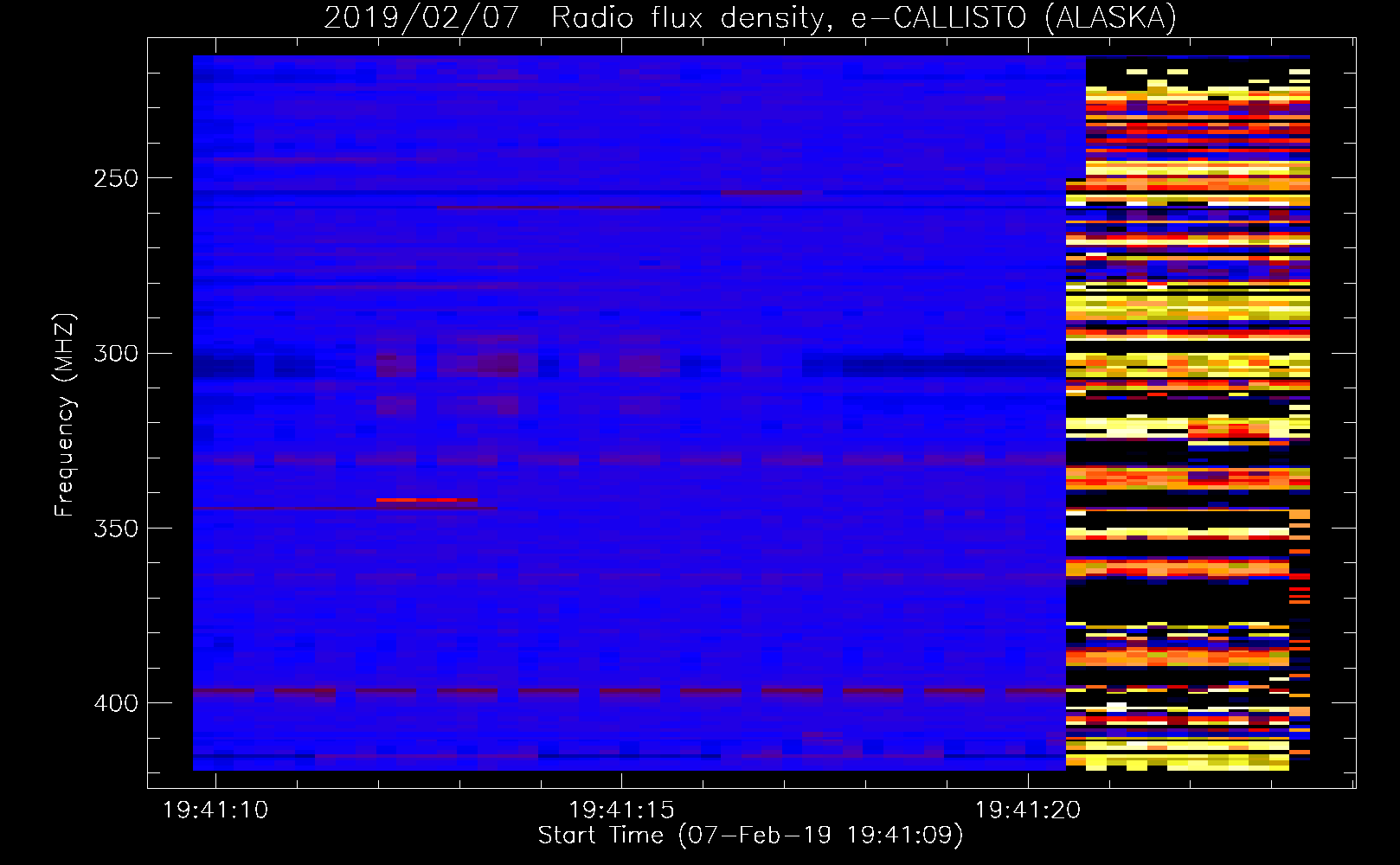Click the 350 frequency tick label
The height and width of the screenshot is (865, 1400).
coord(116,529)
